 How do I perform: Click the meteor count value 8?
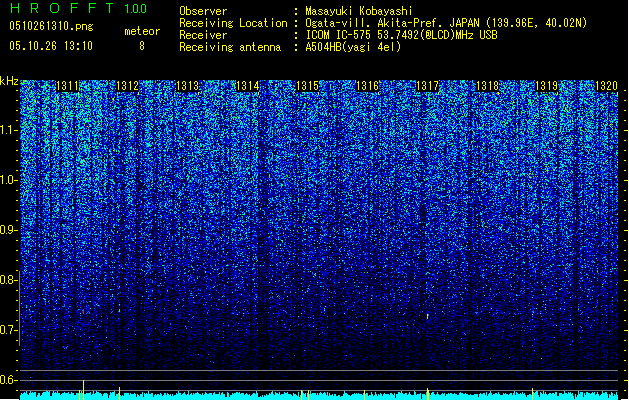142,46
